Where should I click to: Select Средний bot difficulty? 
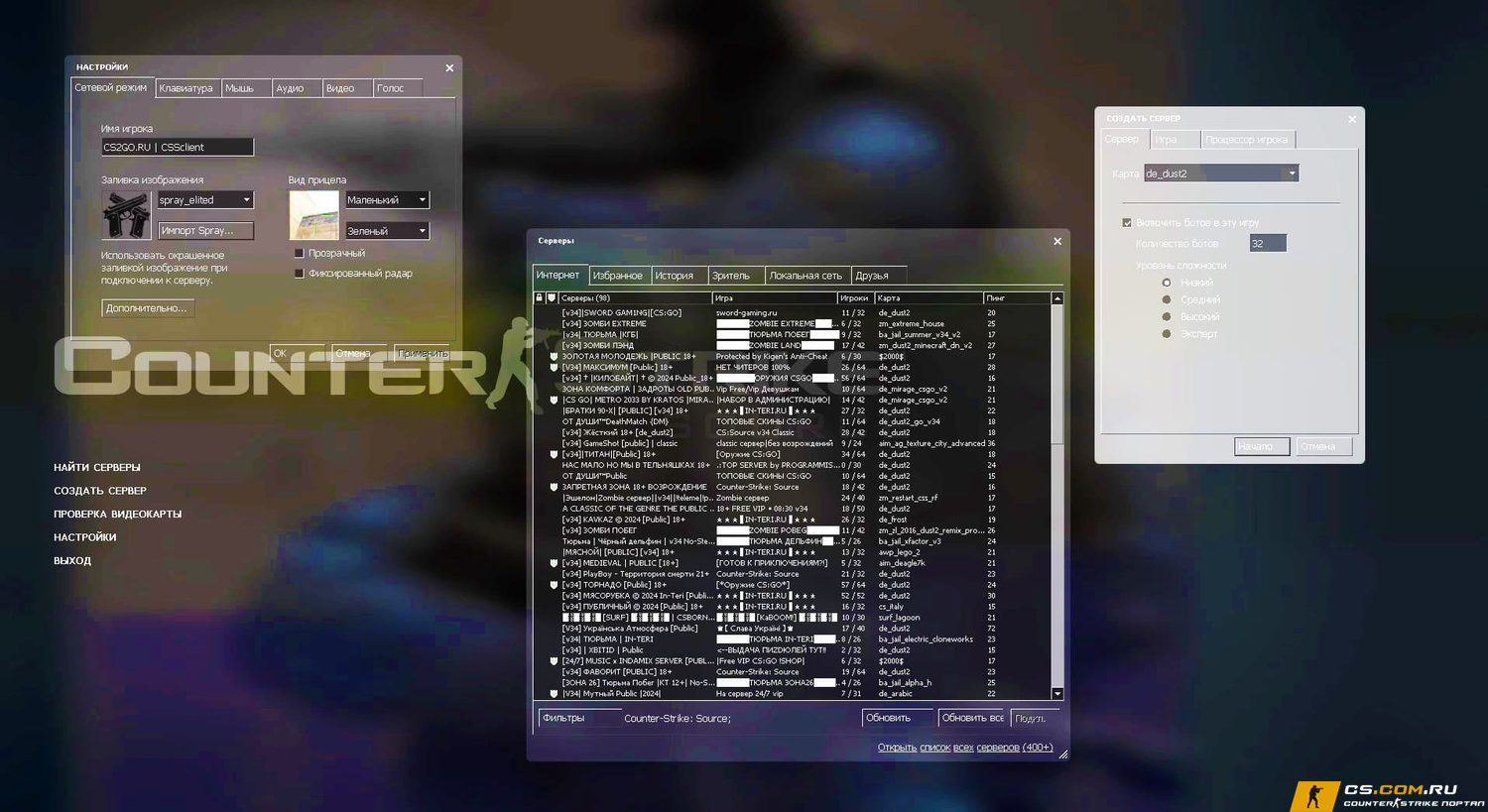coord(1167,299)
